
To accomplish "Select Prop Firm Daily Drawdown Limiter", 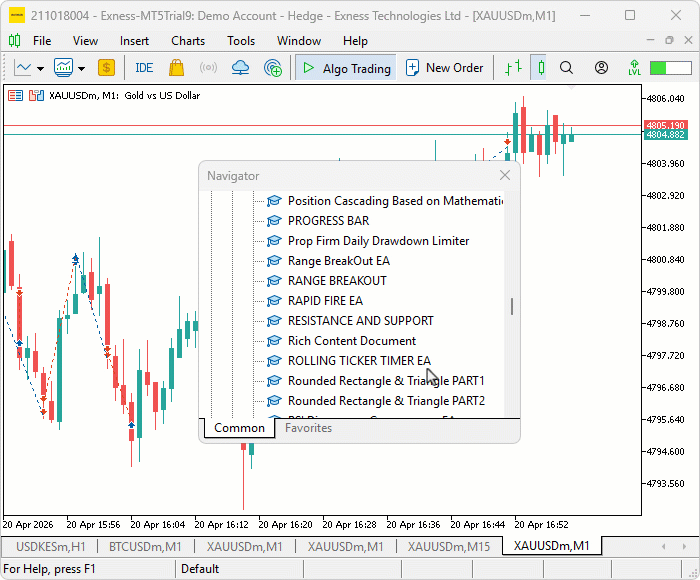I will [379, 241].
